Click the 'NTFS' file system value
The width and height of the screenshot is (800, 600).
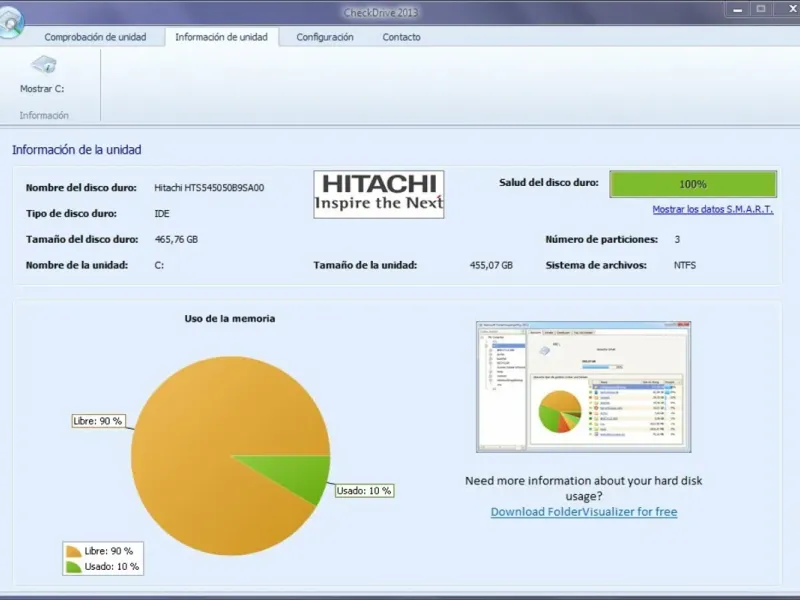pyautogui.click(x=685, y=265)
